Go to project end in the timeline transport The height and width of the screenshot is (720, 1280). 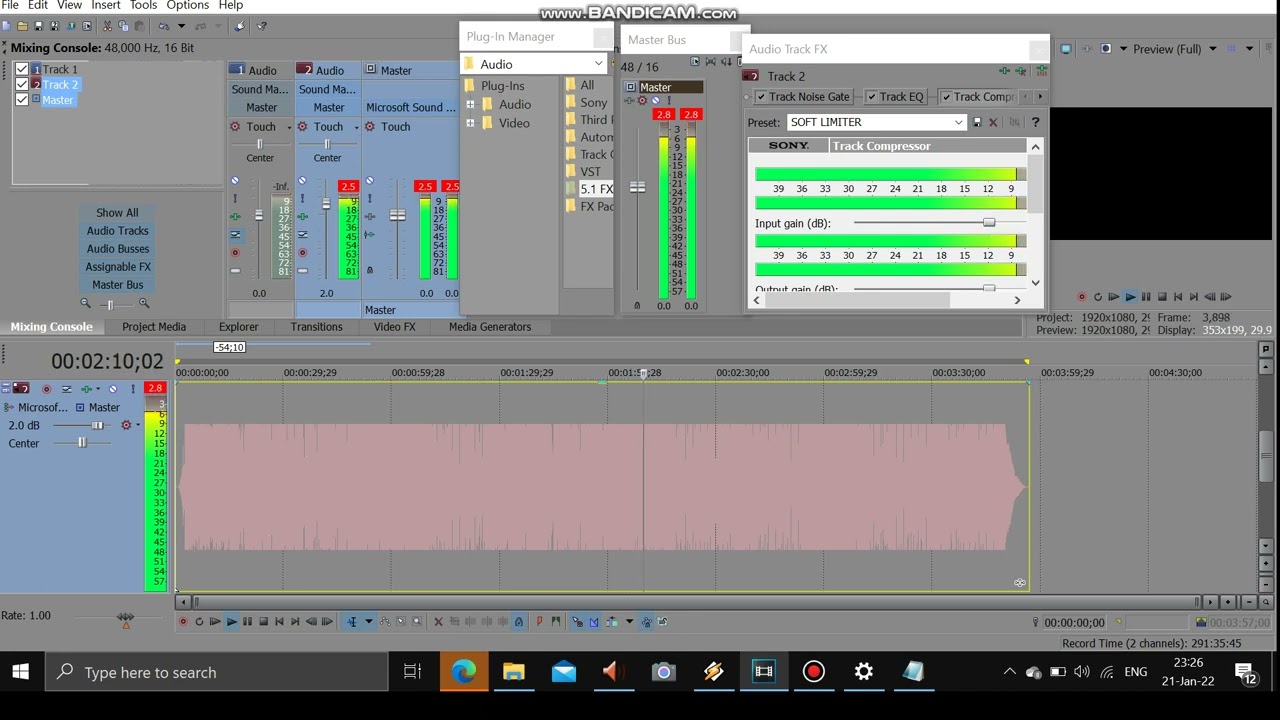click(295, 622)
